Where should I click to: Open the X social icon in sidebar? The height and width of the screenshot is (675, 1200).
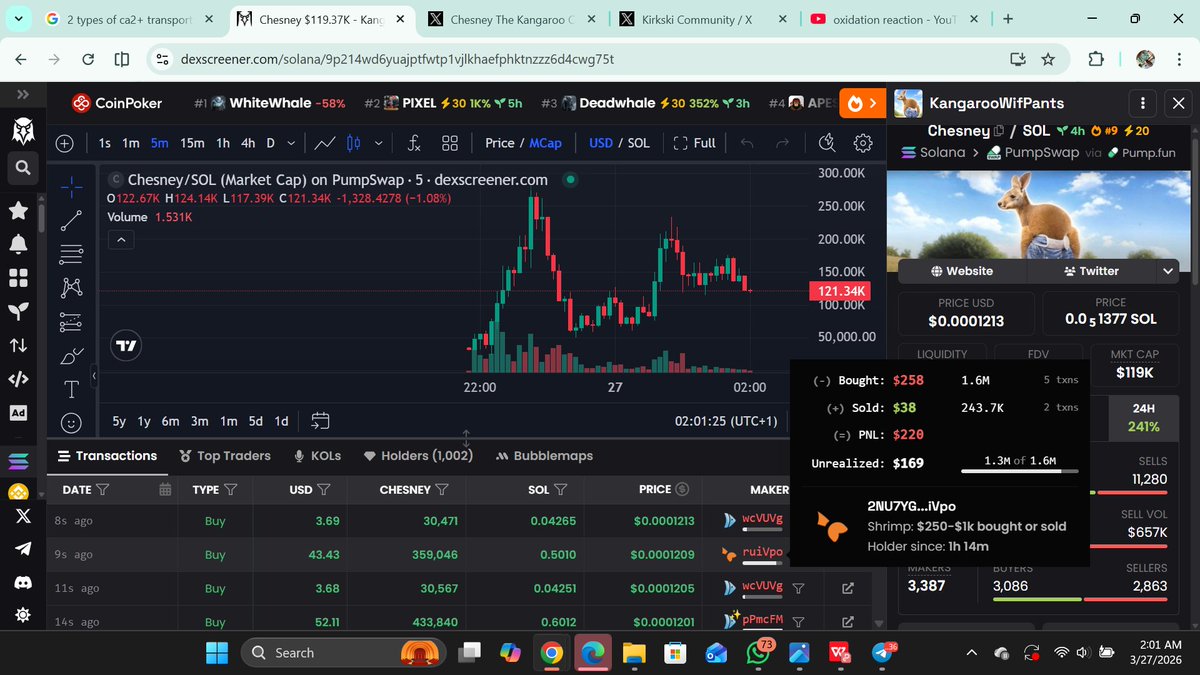pos(21,517)
